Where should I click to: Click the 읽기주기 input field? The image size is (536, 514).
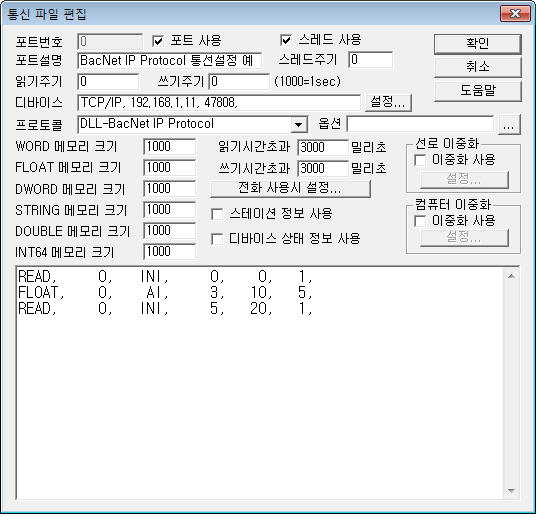point(108,82)
